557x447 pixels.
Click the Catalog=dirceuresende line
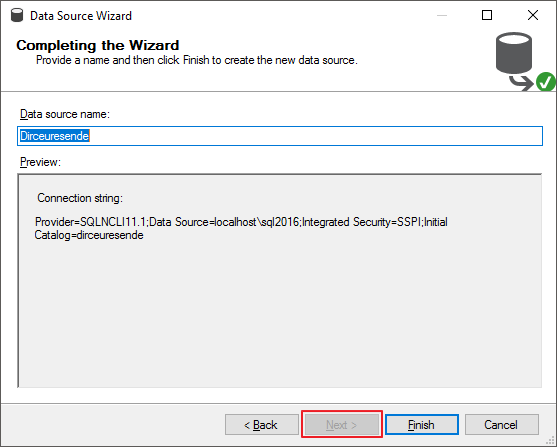click(89, 235)
